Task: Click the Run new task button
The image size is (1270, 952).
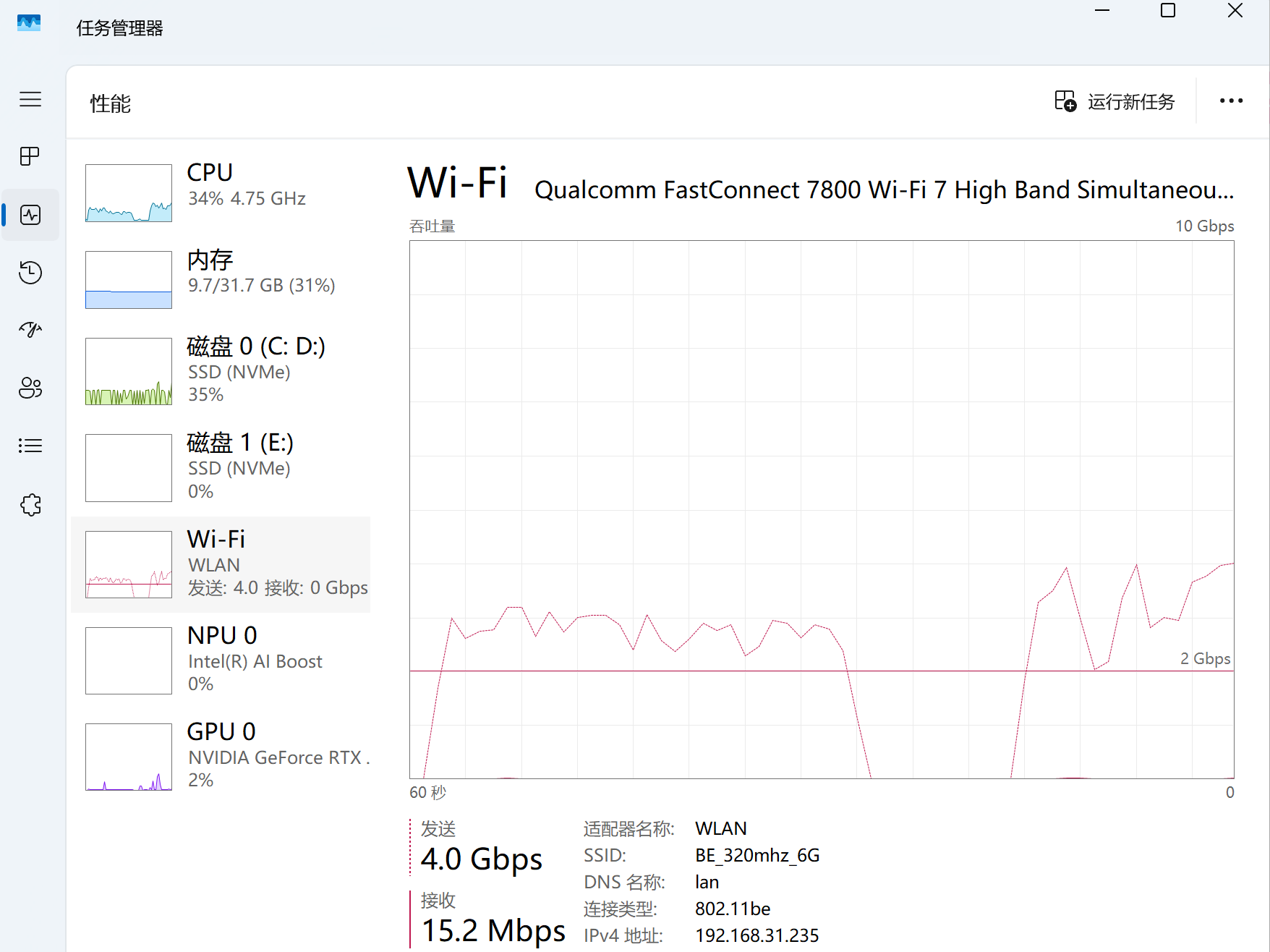Action: coord(1115,101)
